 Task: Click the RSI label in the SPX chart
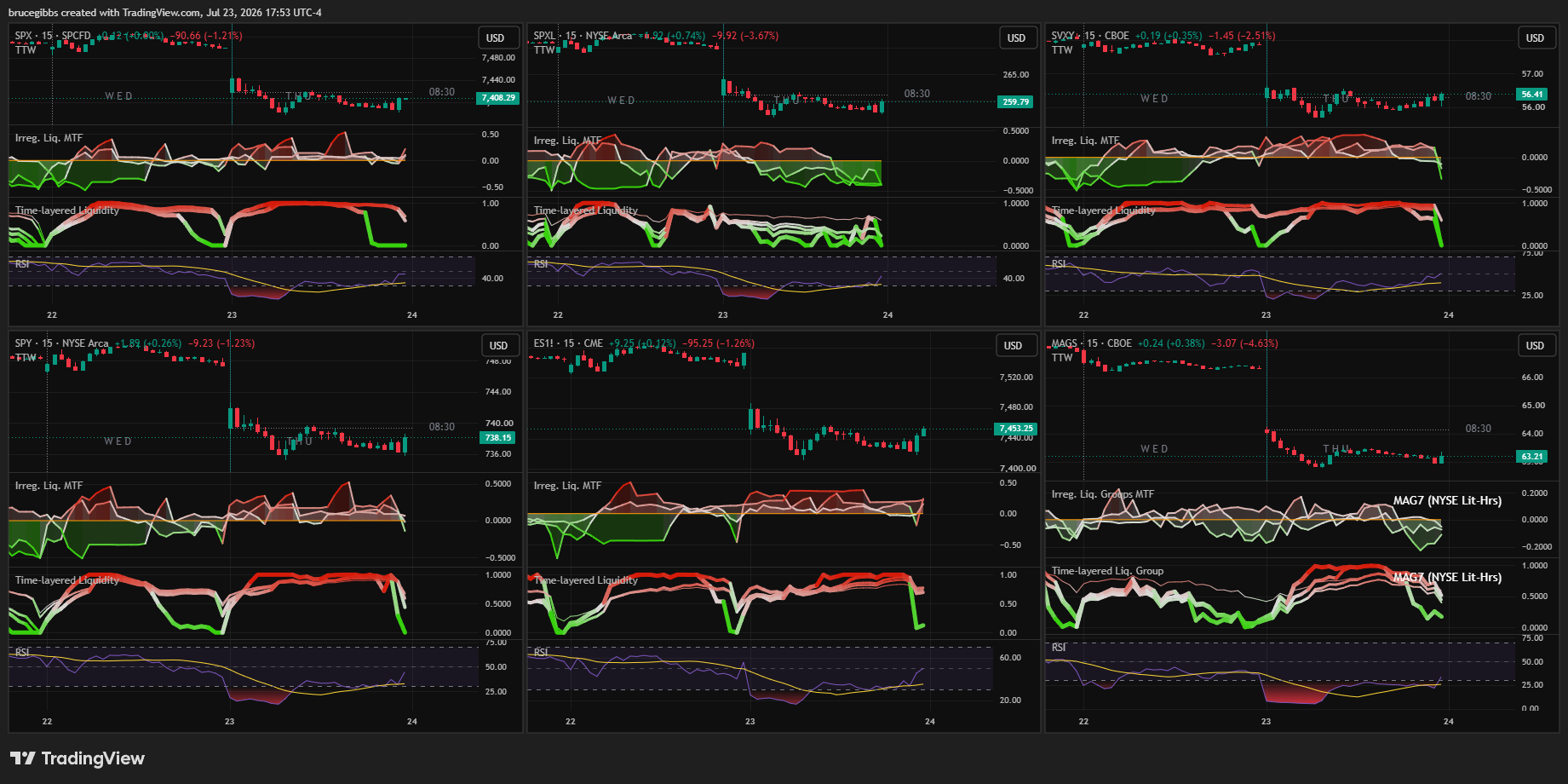click(x=22, y=264)
